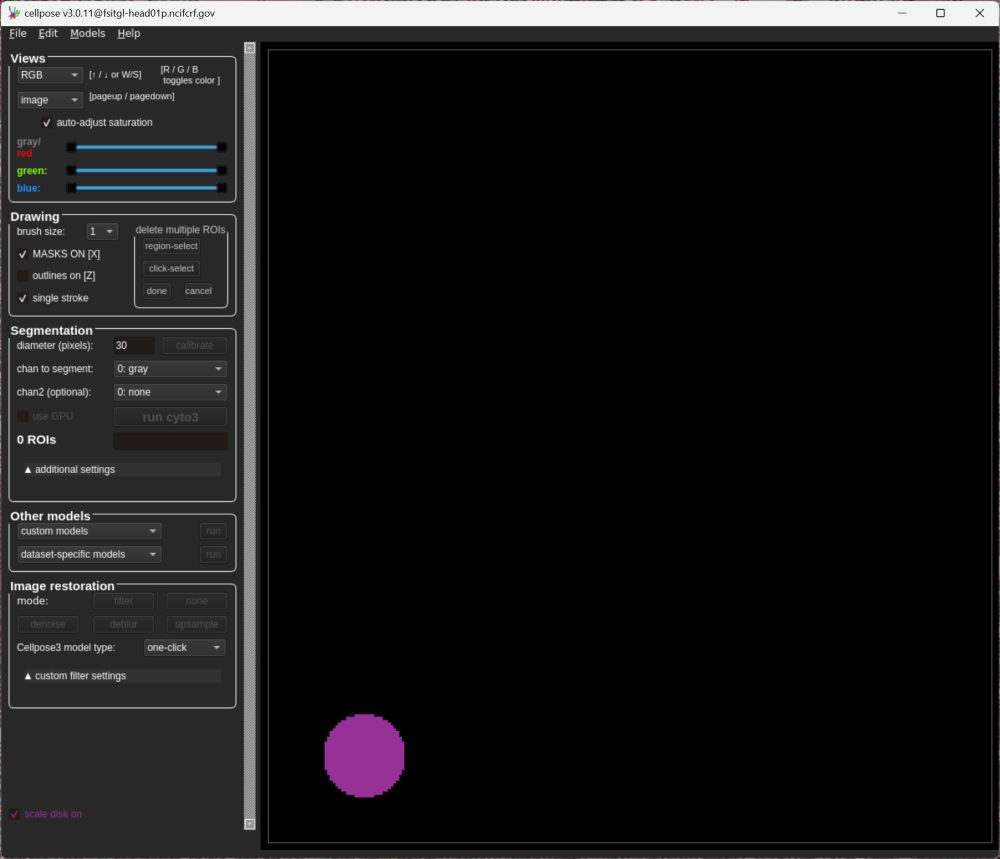Image resolution: width=1000 pixels, height=859 pixels.
Task: Click the click-select button
Action: point(171,268)
